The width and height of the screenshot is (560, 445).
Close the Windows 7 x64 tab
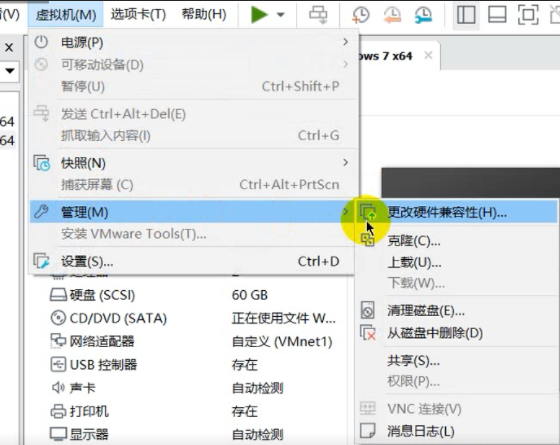tap(428, 55)
